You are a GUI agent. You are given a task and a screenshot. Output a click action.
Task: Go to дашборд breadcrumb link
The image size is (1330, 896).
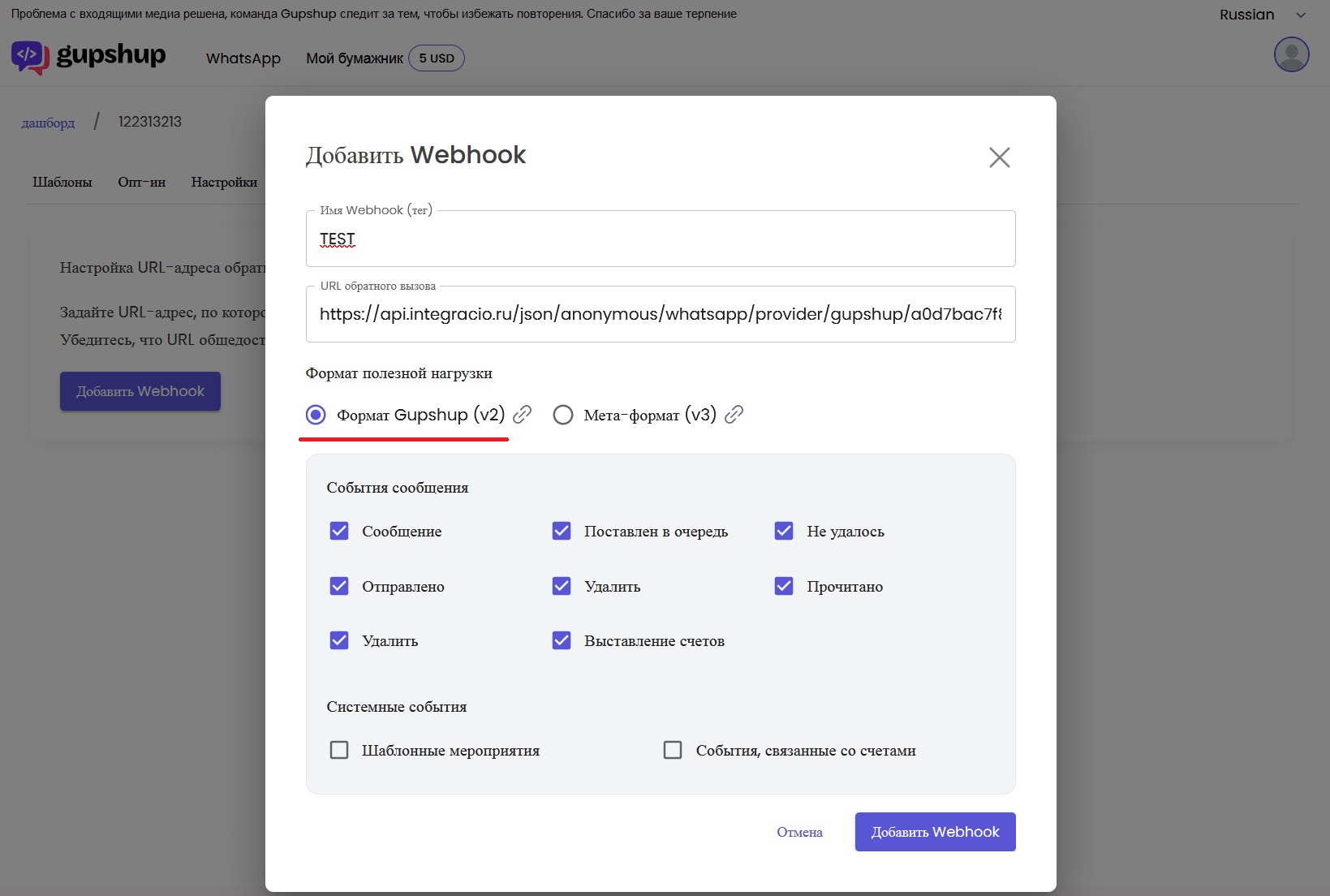pos(48,123)
